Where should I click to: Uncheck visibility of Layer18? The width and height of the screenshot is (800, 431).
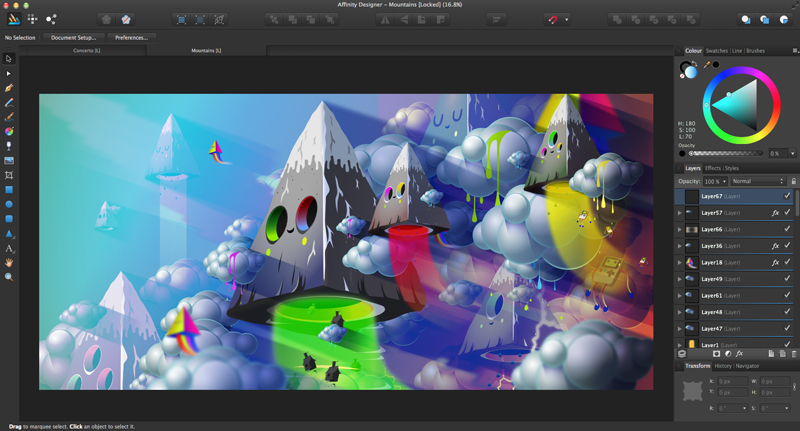(x=788, y=262)
